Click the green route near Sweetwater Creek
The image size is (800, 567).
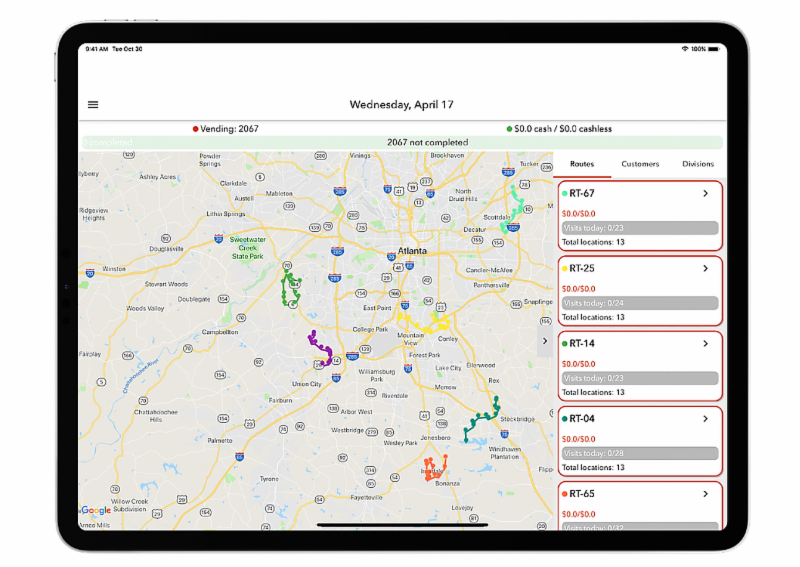click(x=291, y=289)
